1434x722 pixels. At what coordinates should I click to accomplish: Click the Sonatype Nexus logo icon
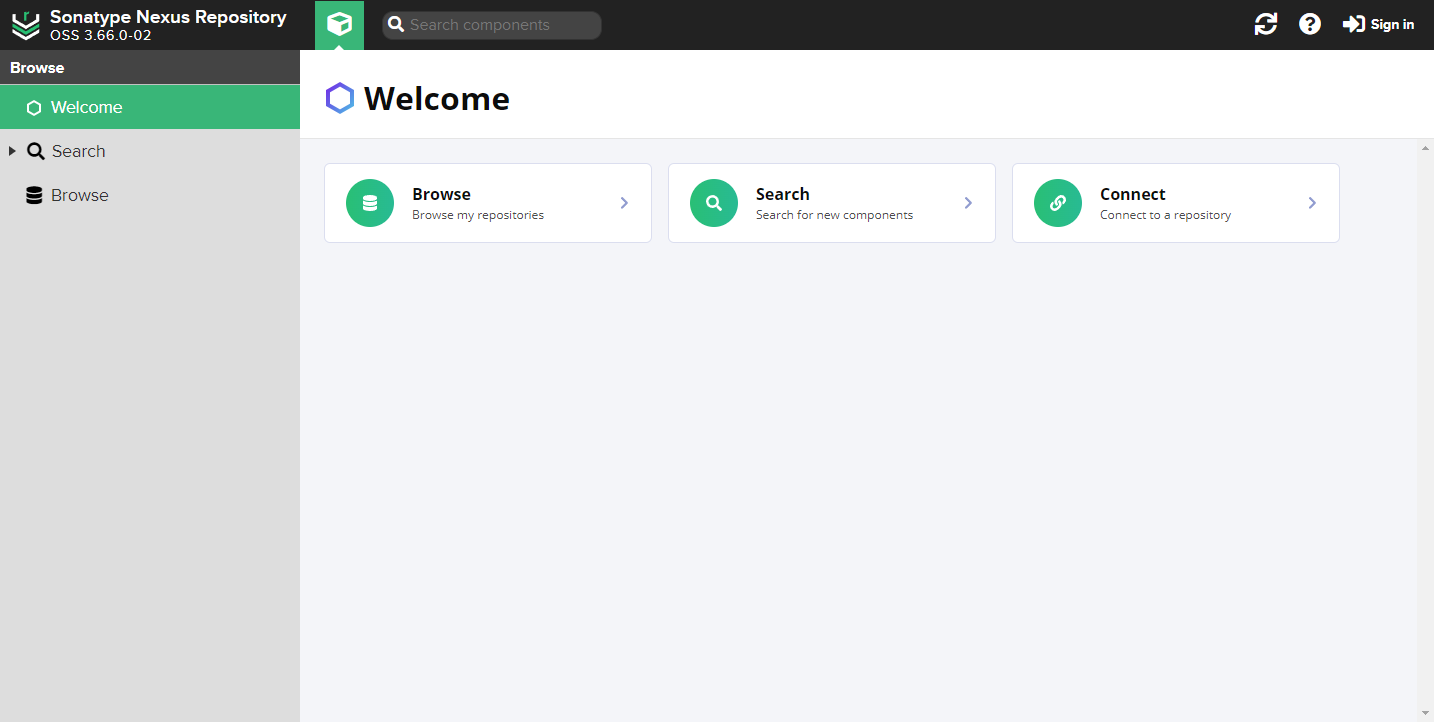tap(25, 26)
